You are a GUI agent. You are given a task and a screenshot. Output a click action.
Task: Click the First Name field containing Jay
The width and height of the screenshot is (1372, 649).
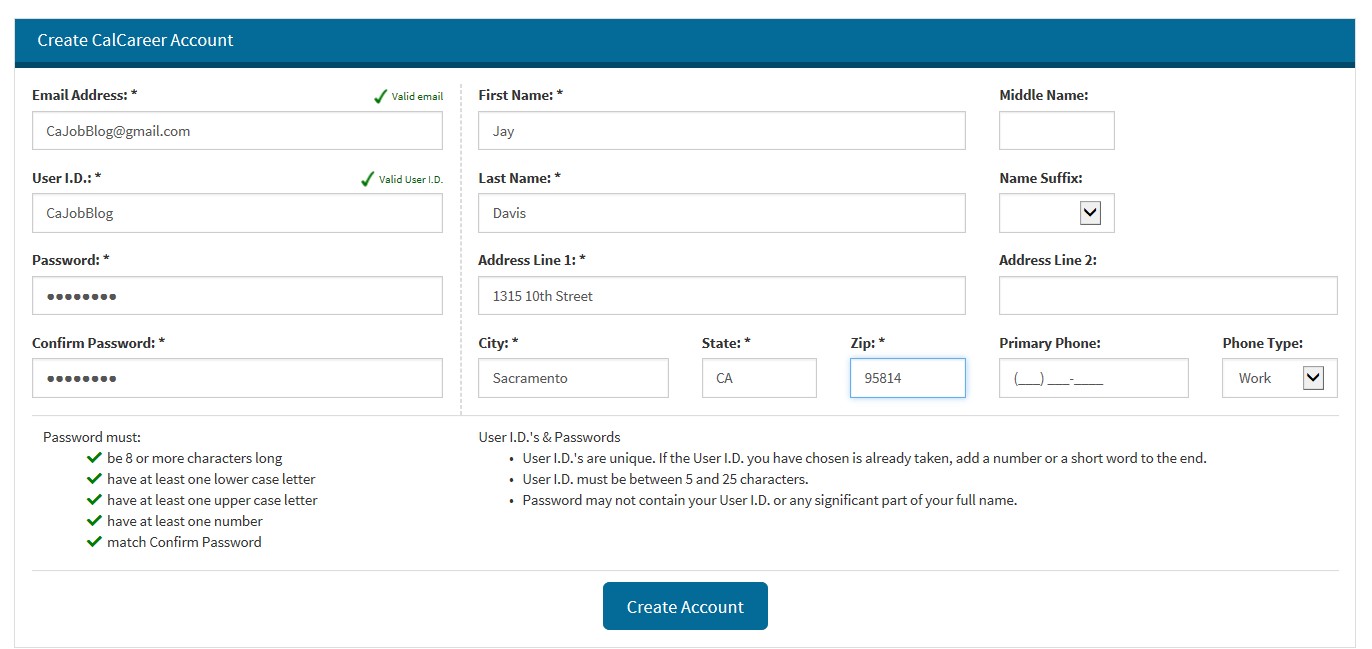722,131
